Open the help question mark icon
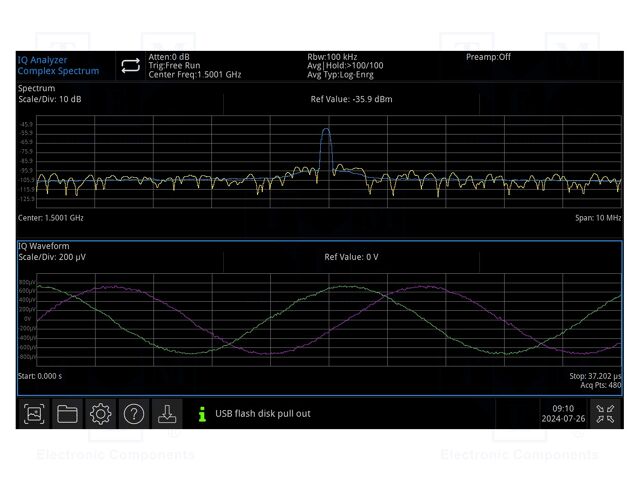The image size is (640, 480). (133, 413)
